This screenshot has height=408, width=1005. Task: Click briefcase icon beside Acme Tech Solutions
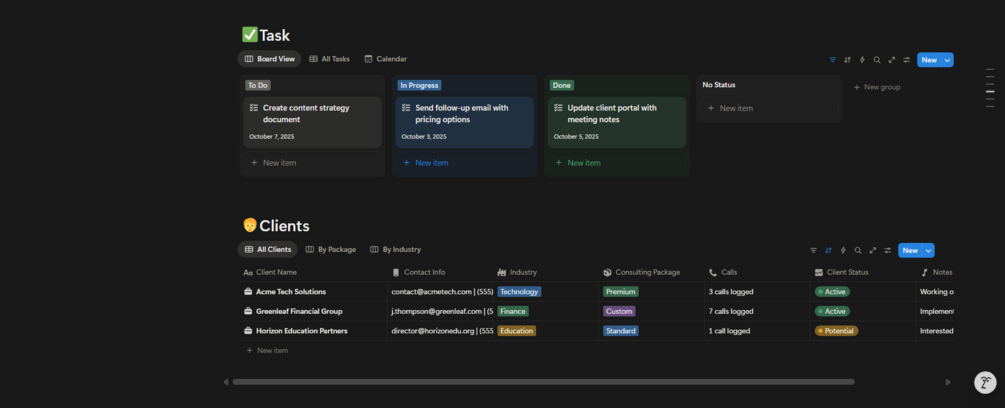tap(248, 291)
